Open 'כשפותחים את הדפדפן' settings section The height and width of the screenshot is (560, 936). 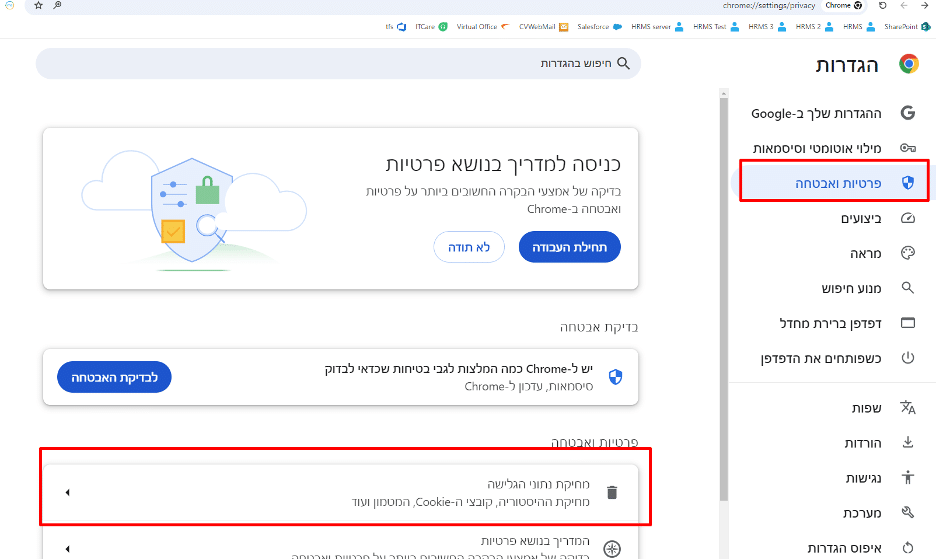tap(820, 357)
